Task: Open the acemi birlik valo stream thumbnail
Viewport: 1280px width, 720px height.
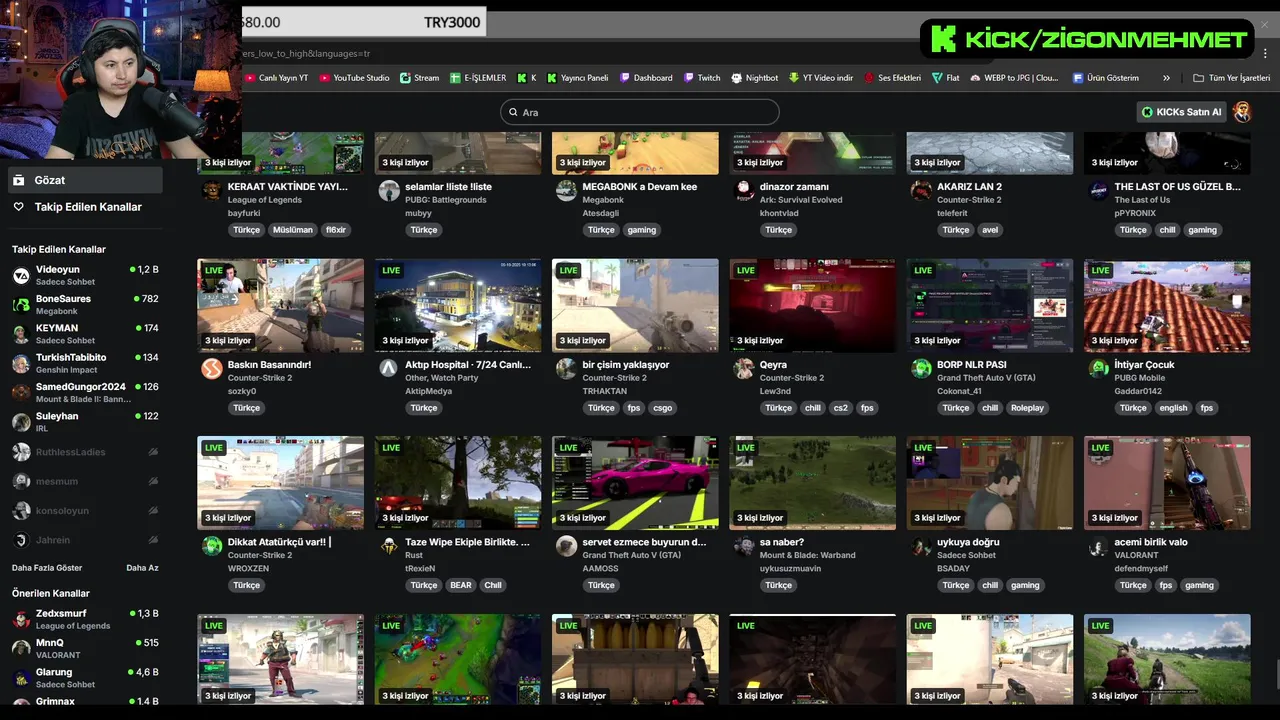Action: point(1167,483)
